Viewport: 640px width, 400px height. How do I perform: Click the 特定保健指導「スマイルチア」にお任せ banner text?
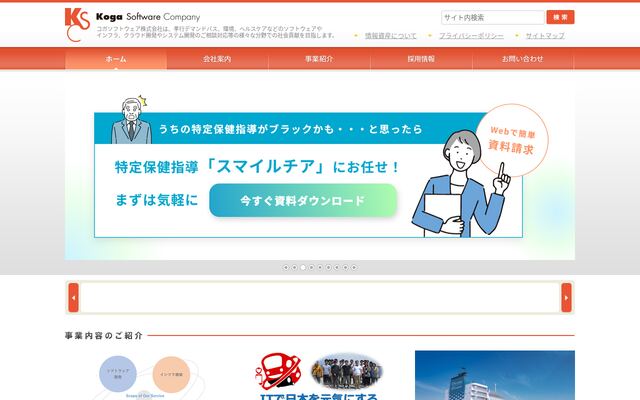click(x=257, y=167)
